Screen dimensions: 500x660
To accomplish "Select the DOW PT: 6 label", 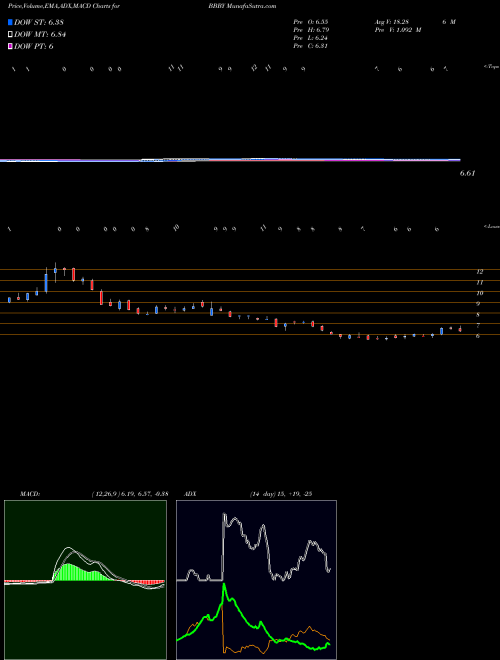I will 34,46.
